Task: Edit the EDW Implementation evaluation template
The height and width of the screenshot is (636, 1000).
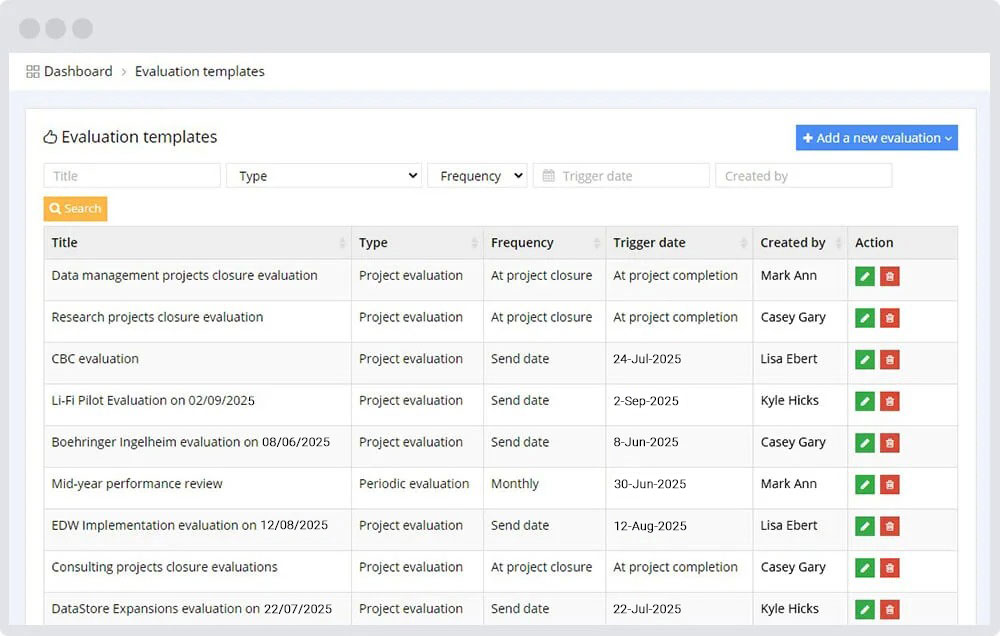Action: pyautogui.click(x=864, y=525)
